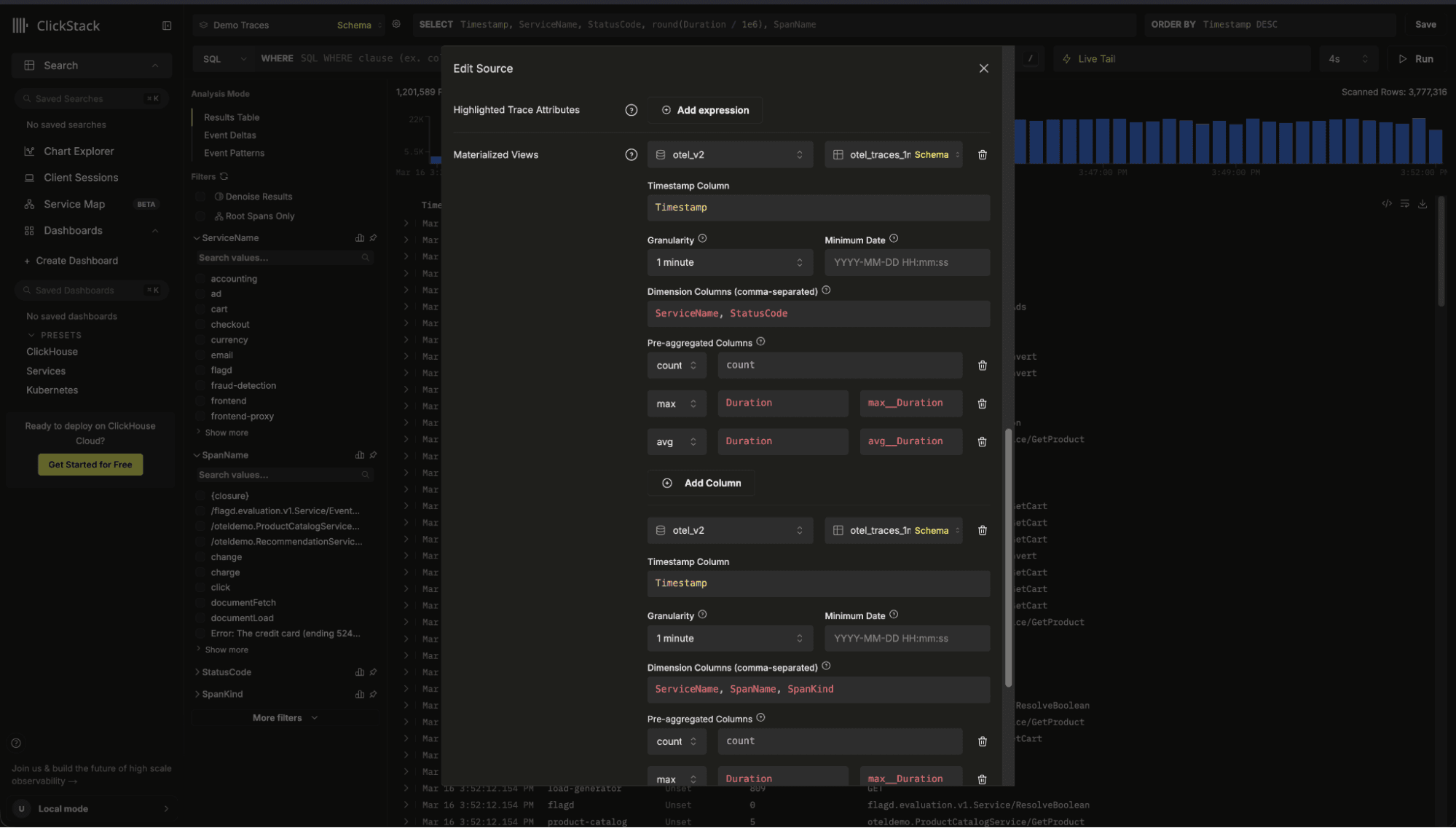Image resolution: width=1456 pixels, height=828 pixels.
Task: Click Add Column button
Action: coord(701,484)
